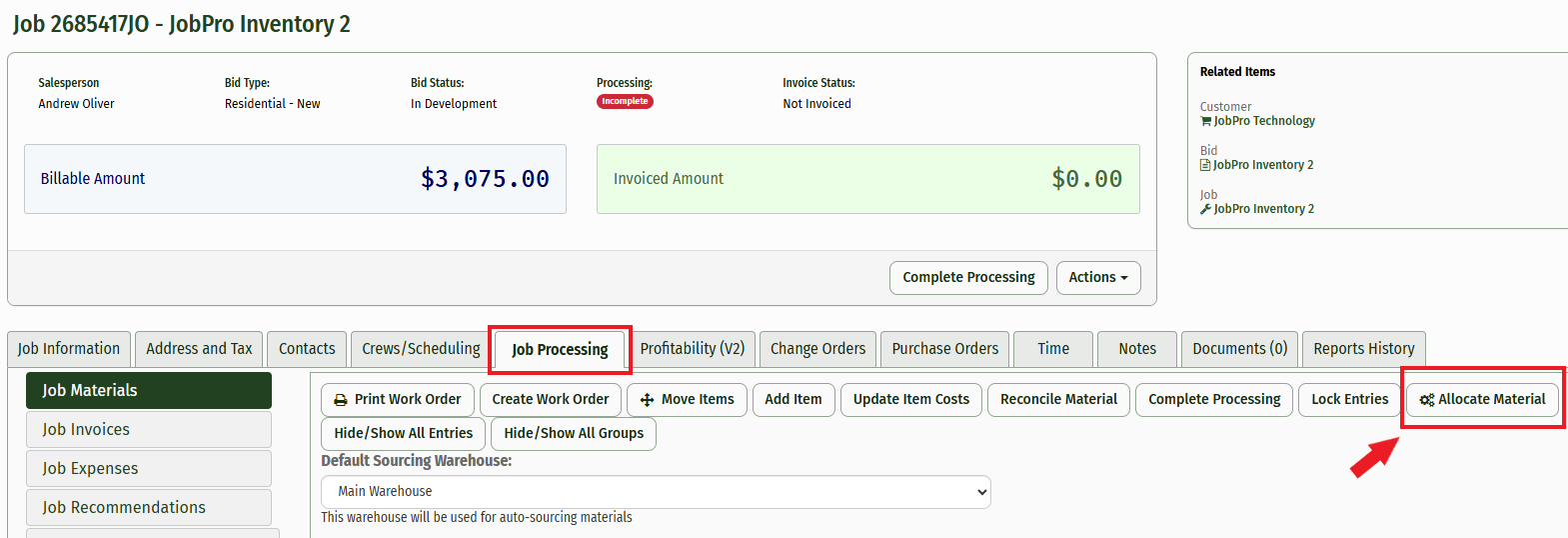Select the Change Orders tab
This screenshot has width=1568, height=538.
pyautogui.click(x=817, y=349)
